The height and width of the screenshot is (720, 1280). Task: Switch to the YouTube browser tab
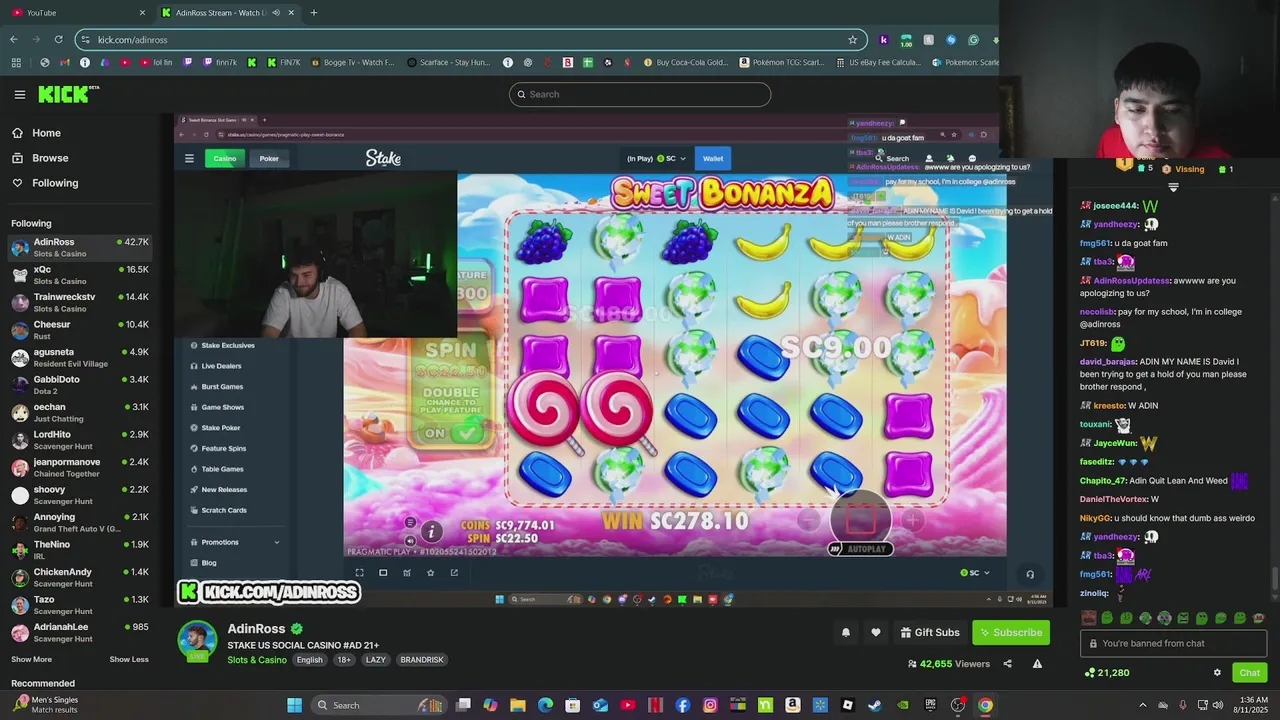(78, 13)
